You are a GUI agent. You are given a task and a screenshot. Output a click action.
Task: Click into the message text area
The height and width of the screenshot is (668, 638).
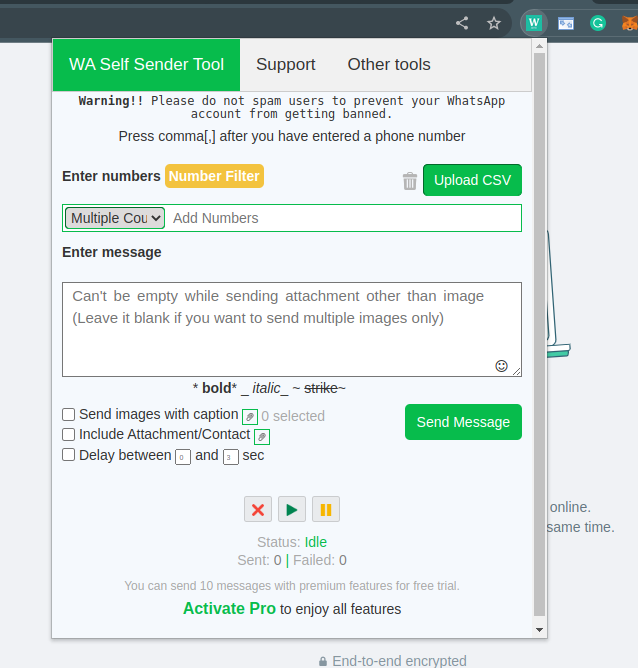pyautogui.click(x=292, y=329)
